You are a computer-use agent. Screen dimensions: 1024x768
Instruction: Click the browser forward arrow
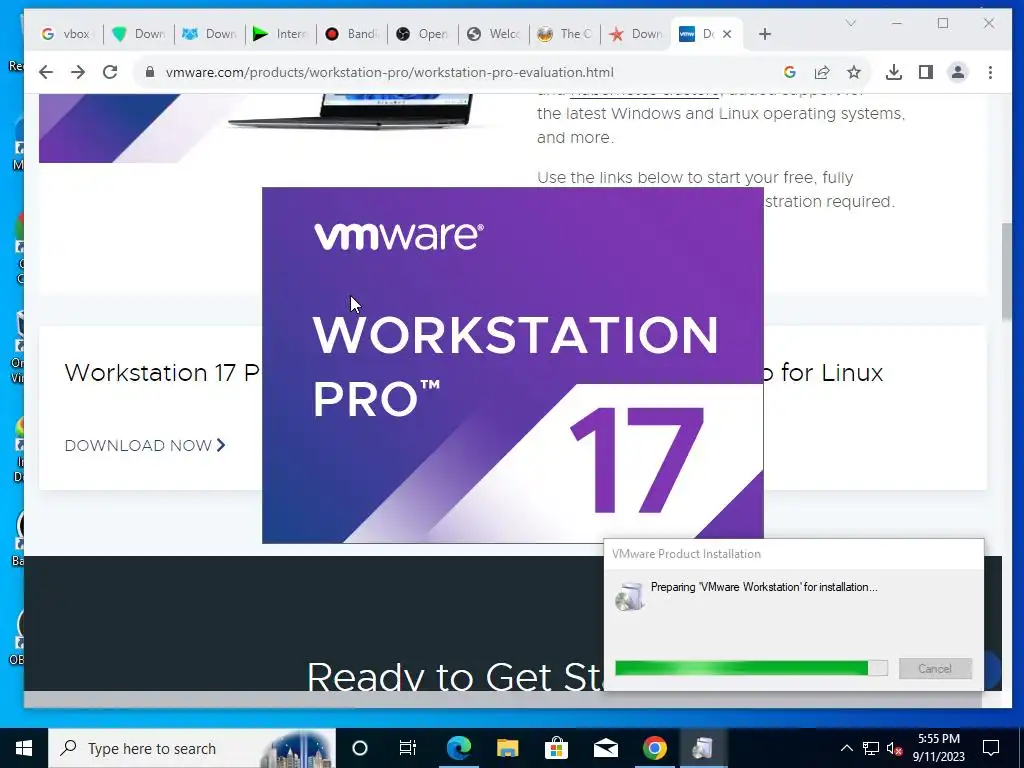click(78, 72)
